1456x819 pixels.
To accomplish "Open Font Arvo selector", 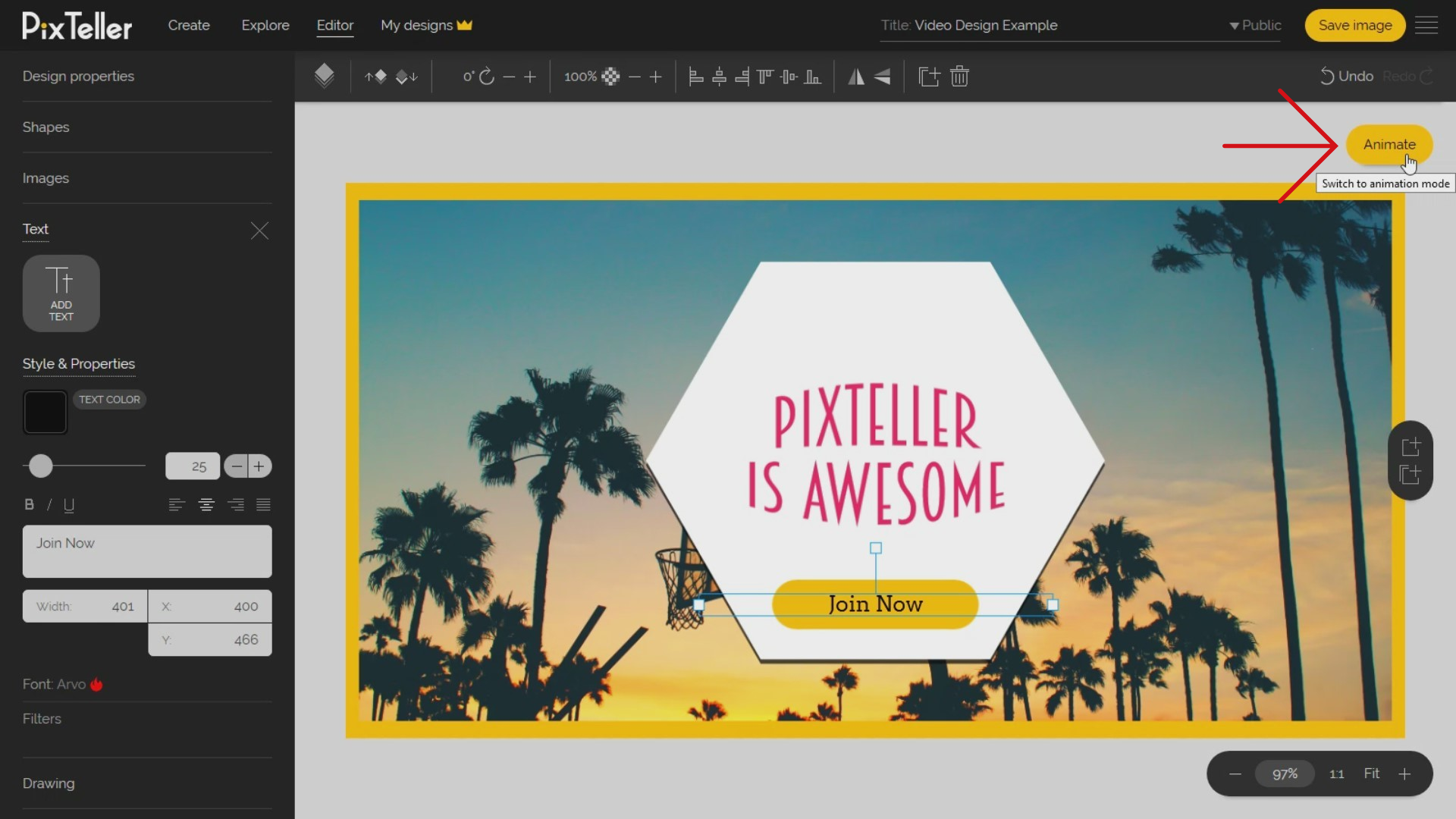I will (62, 684).
